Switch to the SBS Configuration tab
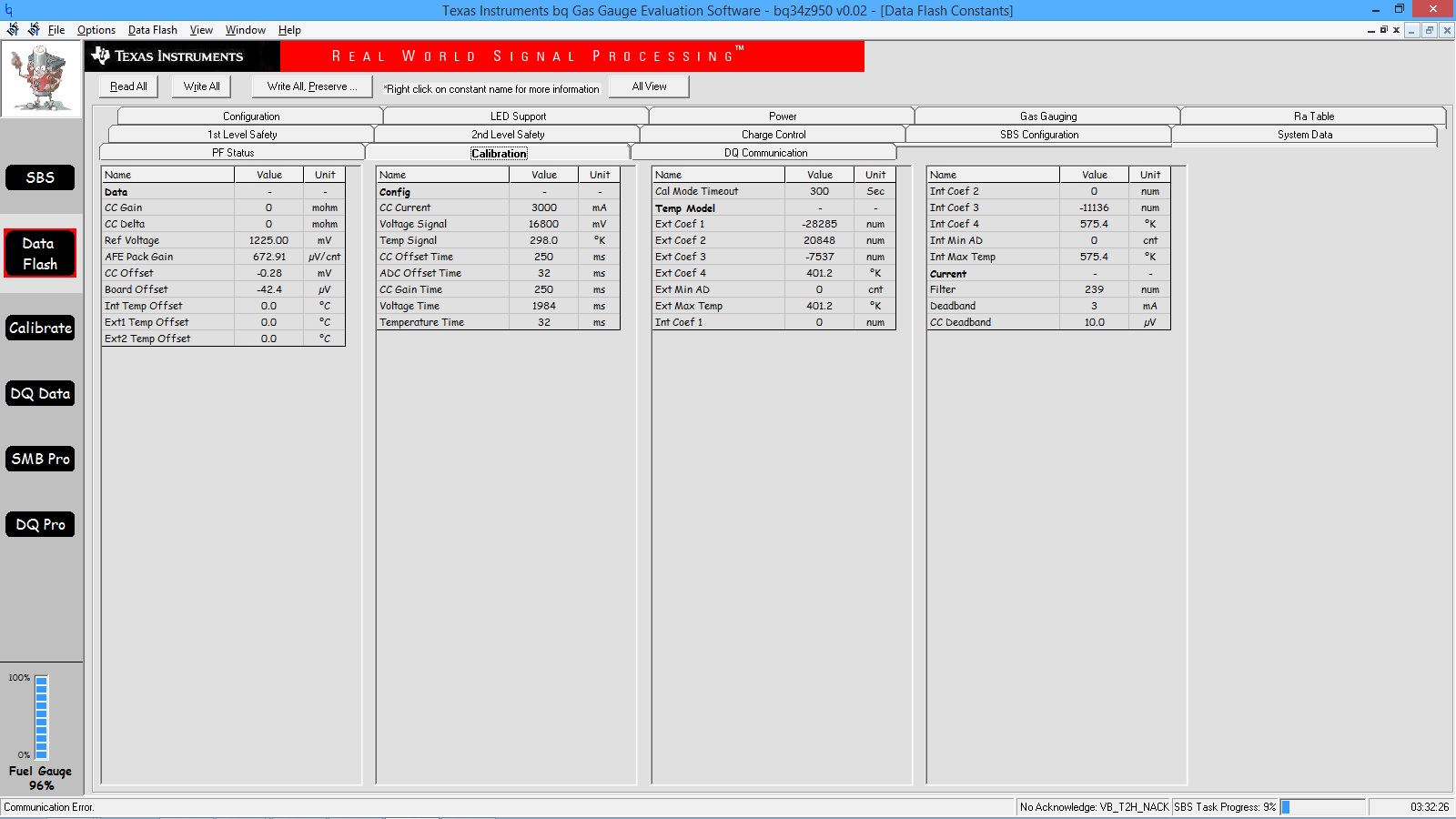Image resolution: width=1456 pixels, height=819 pixels. click(1039, 134)
